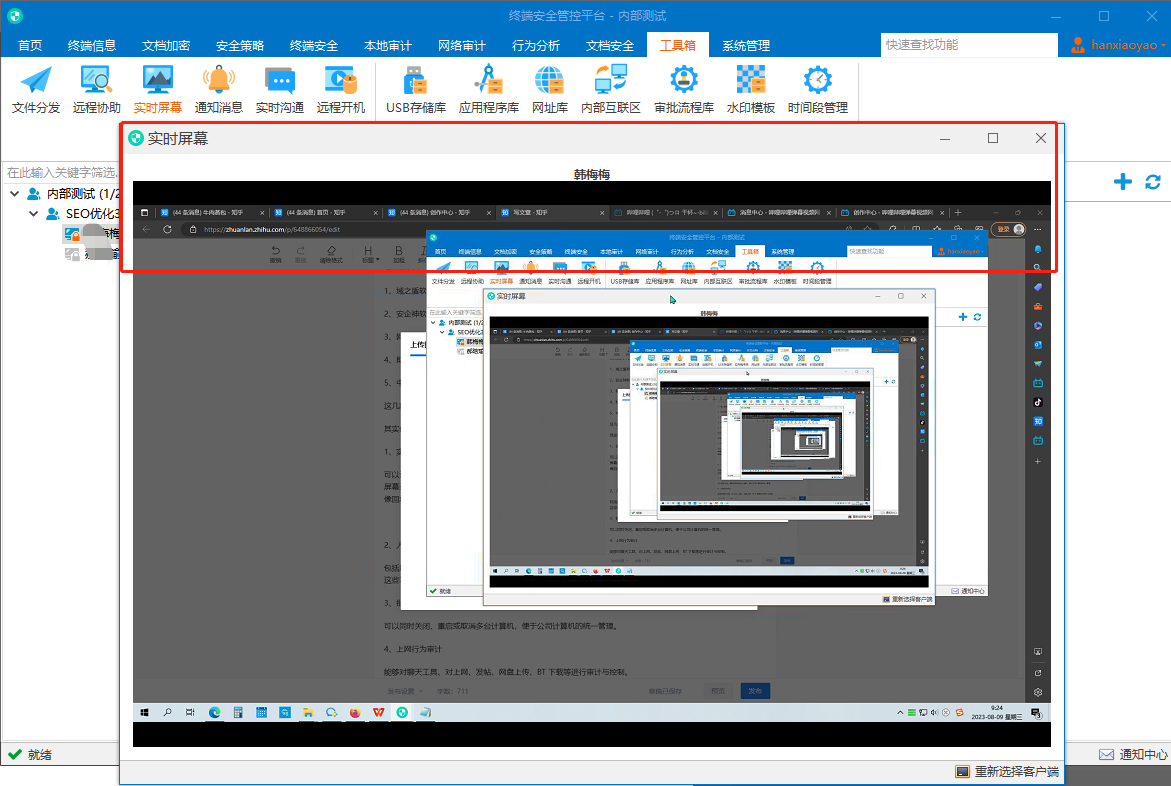This screenshot has height=786, width=1171.
Task: Open hanxiaoyao account dropdown arrow
Action: (1164, 46)
